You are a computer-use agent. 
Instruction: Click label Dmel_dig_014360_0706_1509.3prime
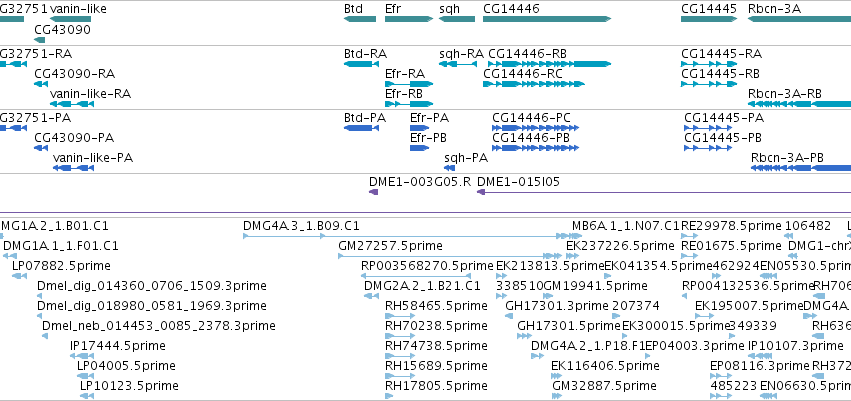pyautogui.click(x=152, y=285)
